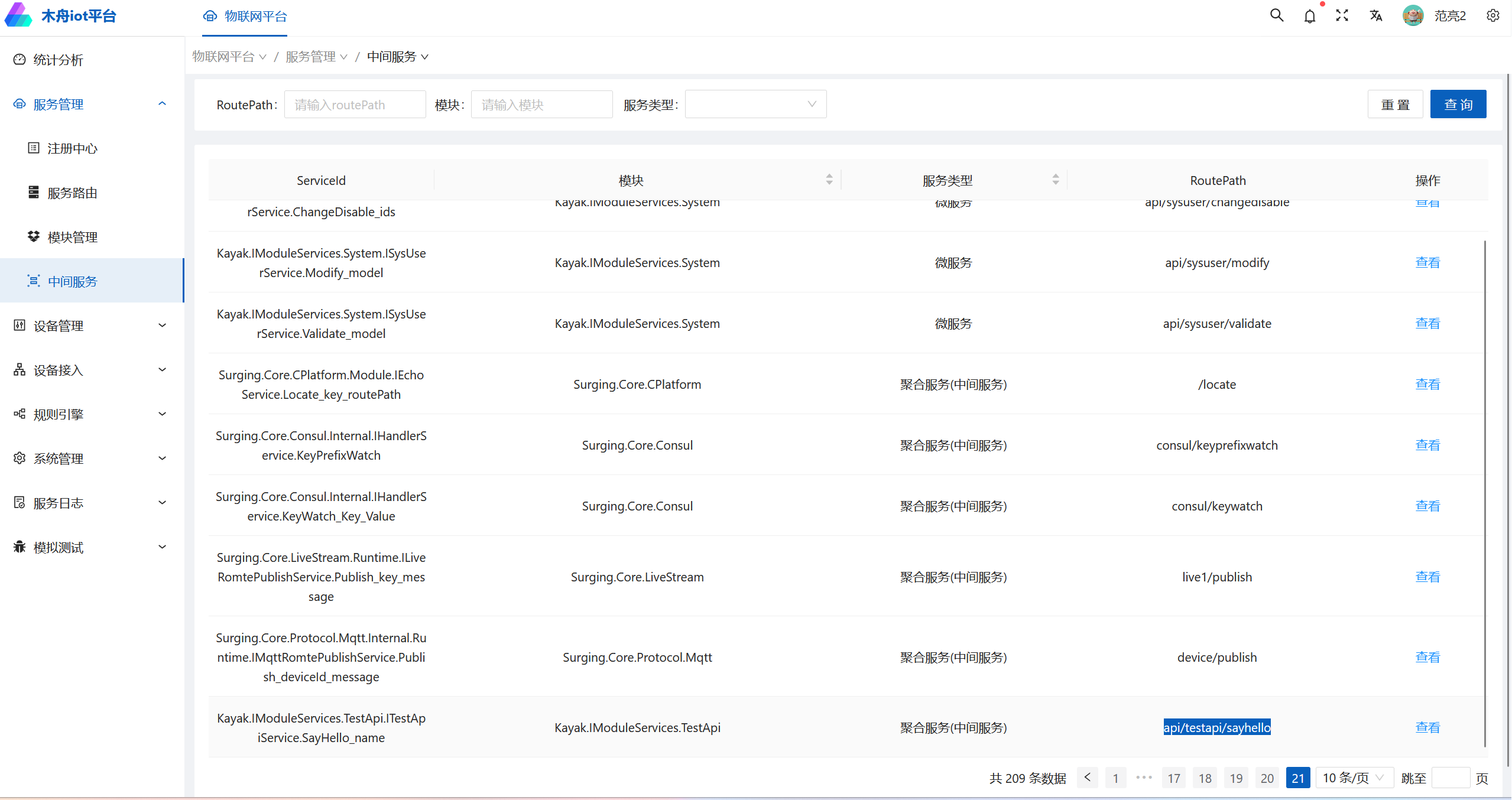
Task: Sort table by 服务类型 column
Action: [1056, 180]
